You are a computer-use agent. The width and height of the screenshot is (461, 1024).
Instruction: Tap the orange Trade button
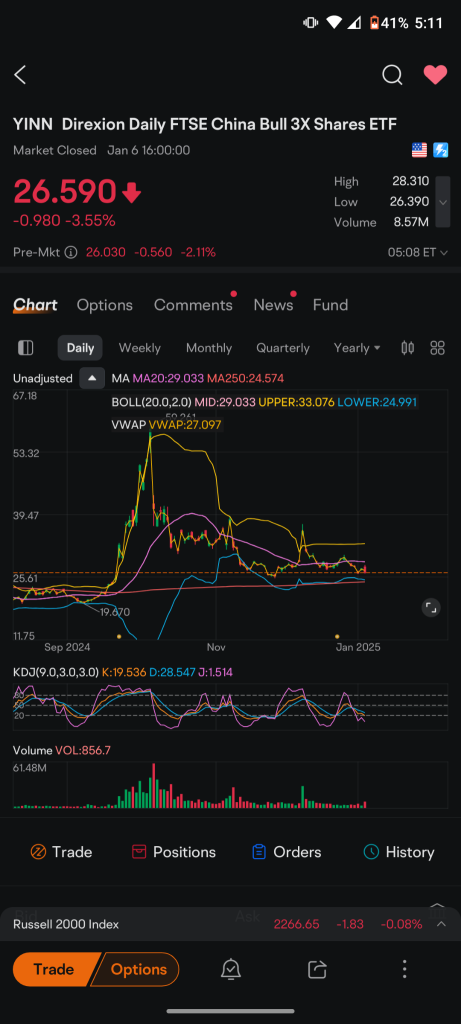54,969
